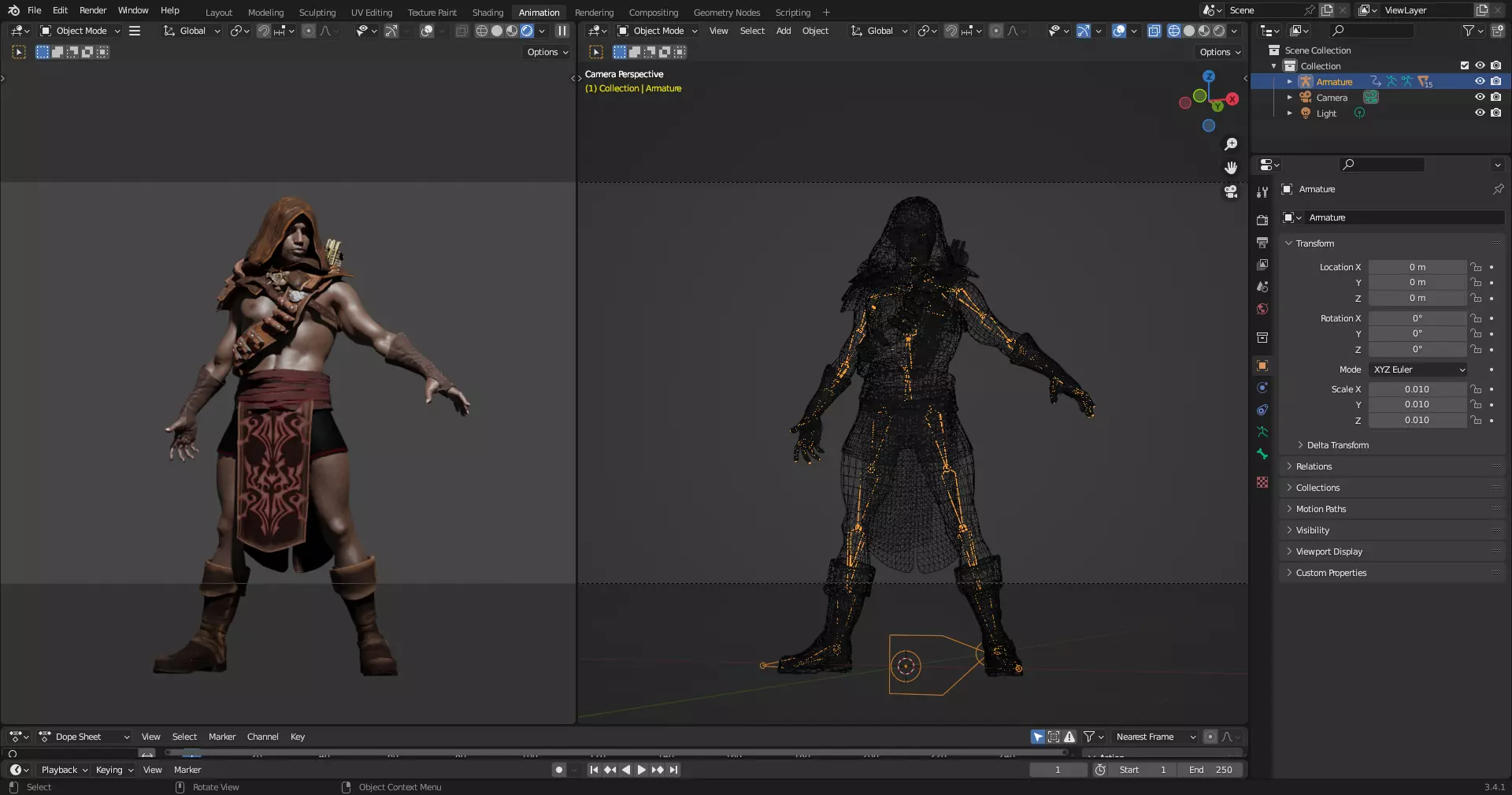
Task: Click the zoom magnifier viewport gizmo
Action: (x=1231, y=144)
